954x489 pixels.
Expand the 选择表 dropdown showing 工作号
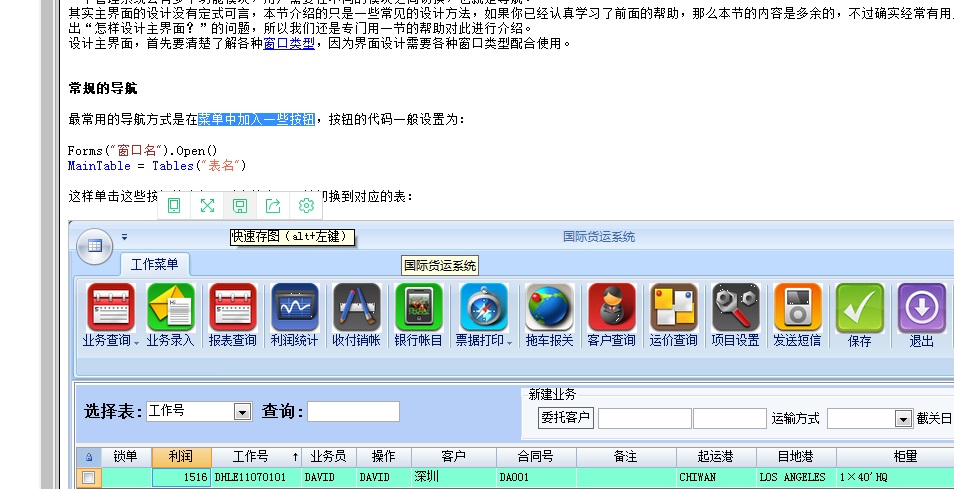242,412
